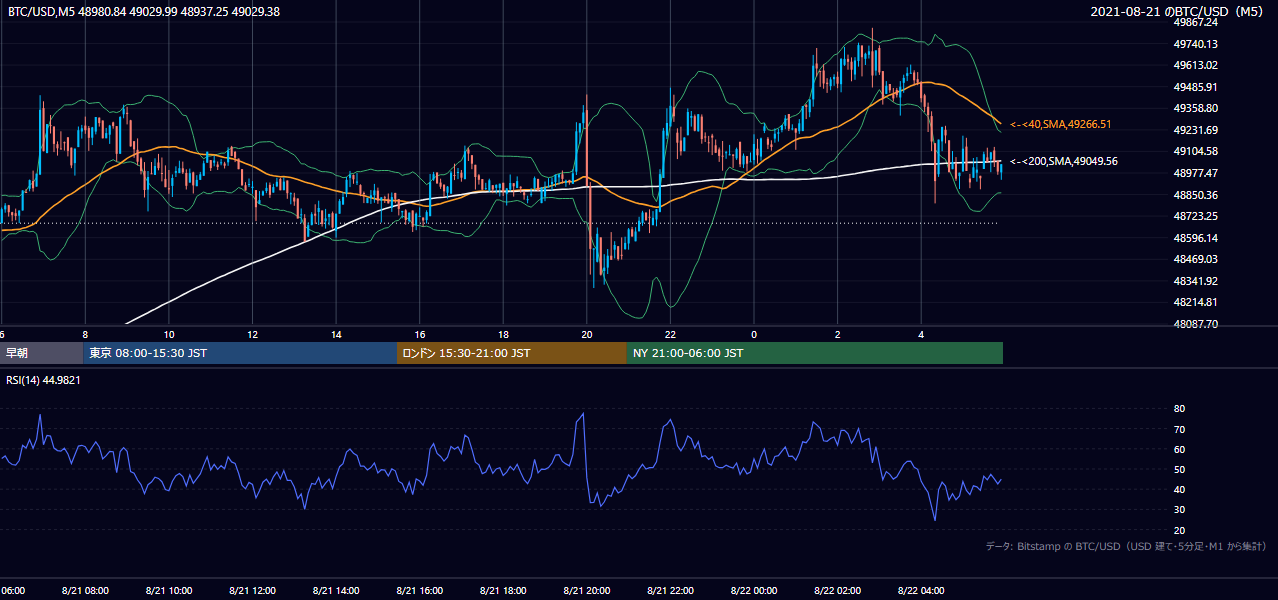Image resolution: width=1278 pixels, height=600 pixels.
Task: Click the 8/21 18:00 date label
Action: [504, 591]
